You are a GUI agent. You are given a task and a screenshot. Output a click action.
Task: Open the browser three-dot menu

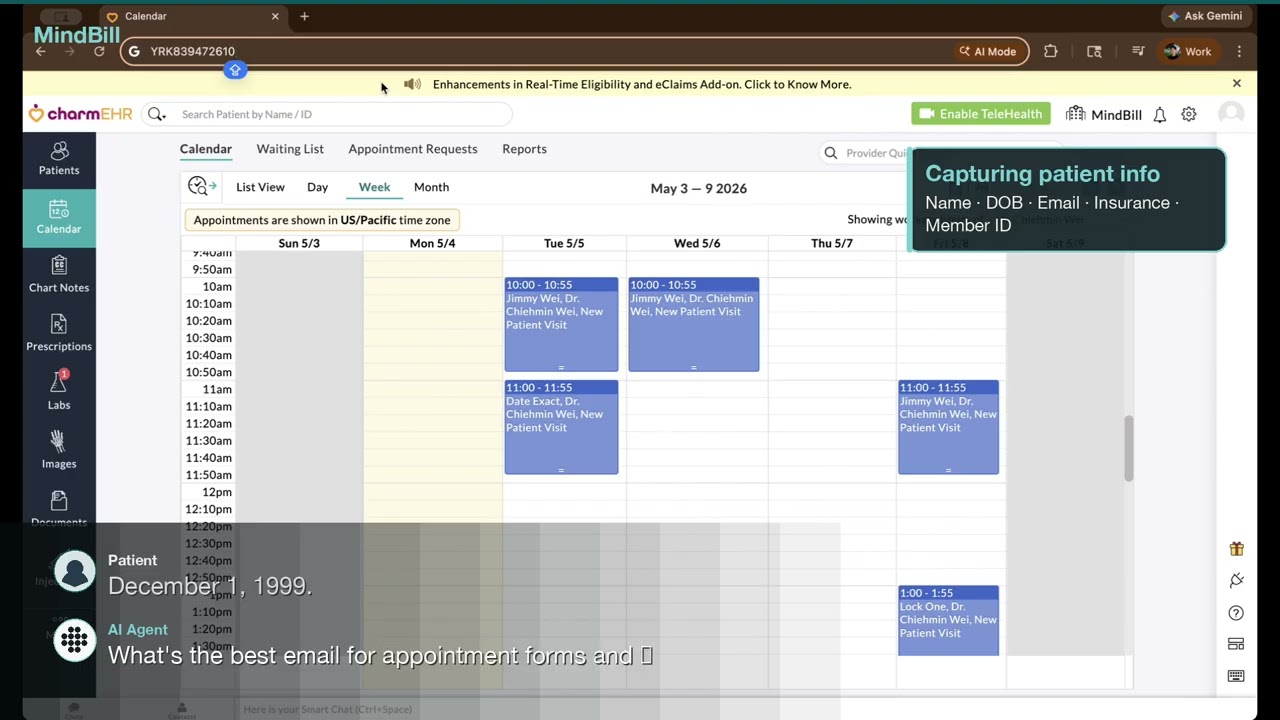click(x=1239, y=52)
